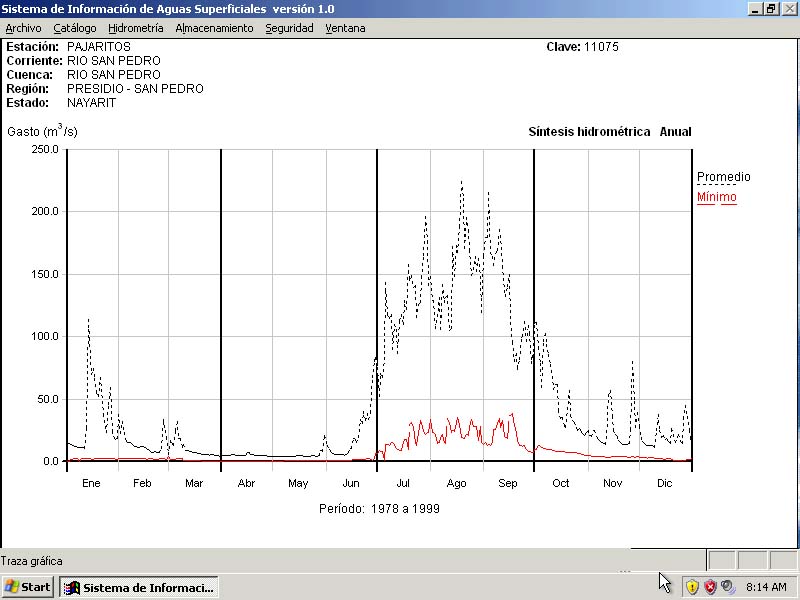This screenshot has height=600, width=800.
Task: Open the Hidrometría menu
Action: pyautogui.click(x=135, y=28)
